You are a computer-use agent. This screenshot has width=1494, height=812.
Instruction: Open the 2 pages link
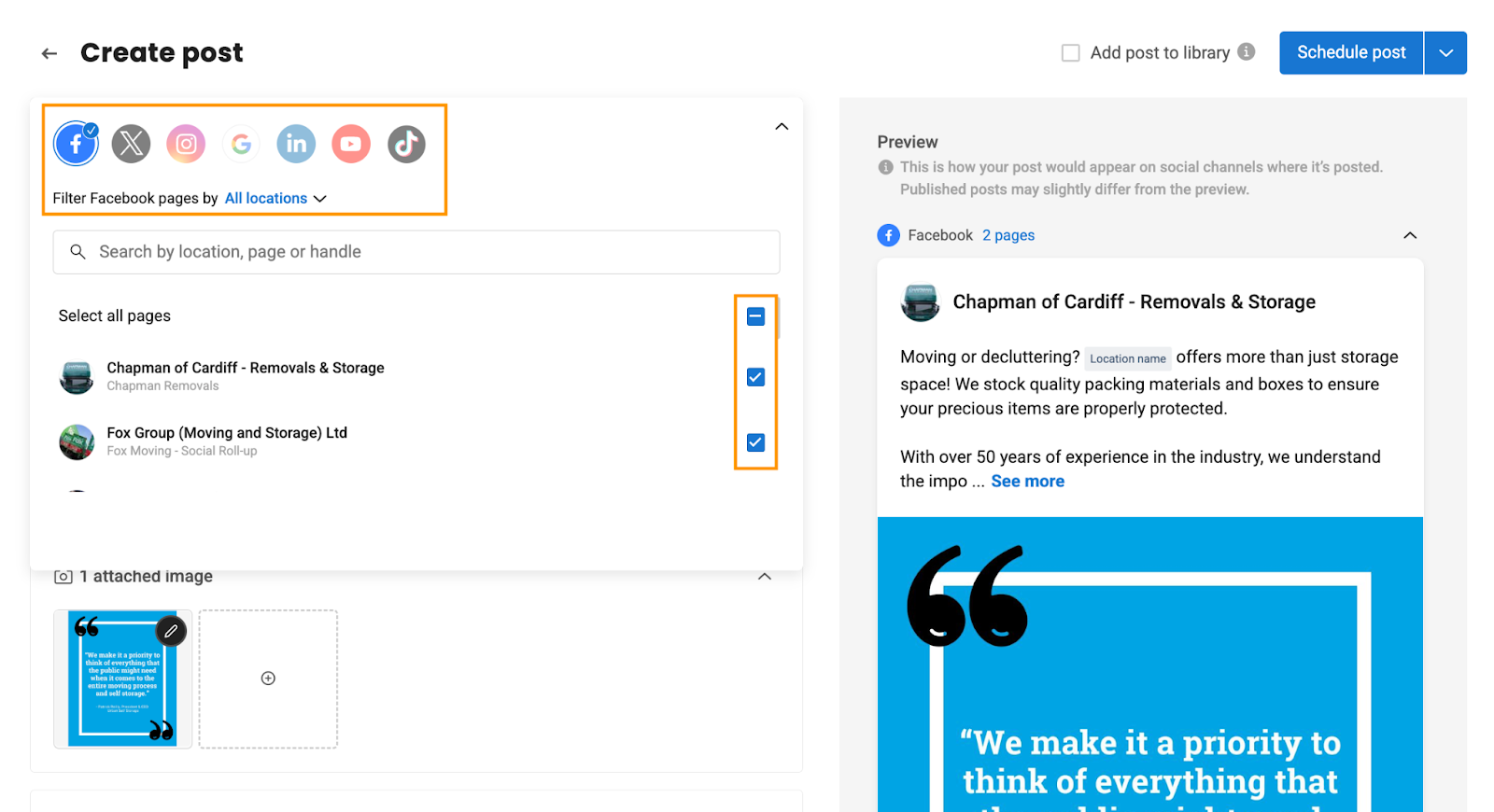pyautogui.click(x=1008, y=235)
